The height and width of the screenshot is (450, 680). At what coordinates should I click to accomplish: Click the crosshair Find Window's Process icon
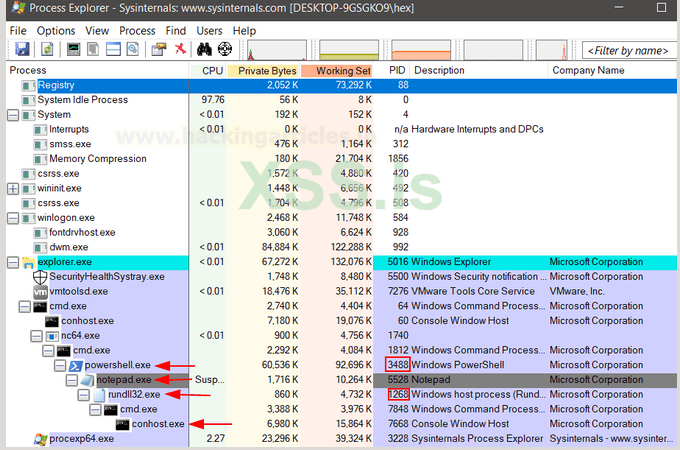pos(224,49)
